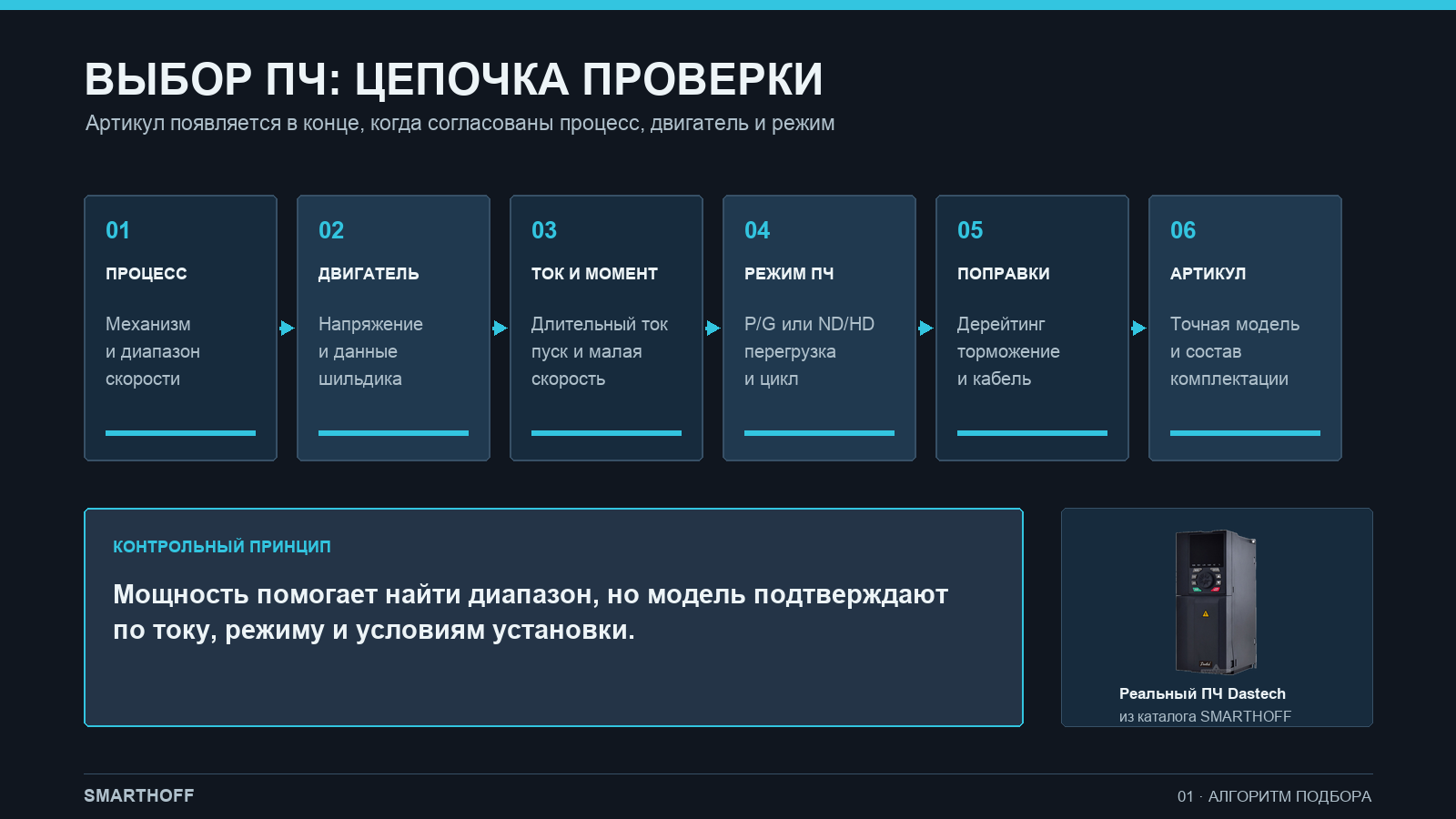Image resolution: width=1456 pixels, height=819 pixels.
Task: Click the text Длительный ток пуск и малая скорость
Action: (600, 351)
